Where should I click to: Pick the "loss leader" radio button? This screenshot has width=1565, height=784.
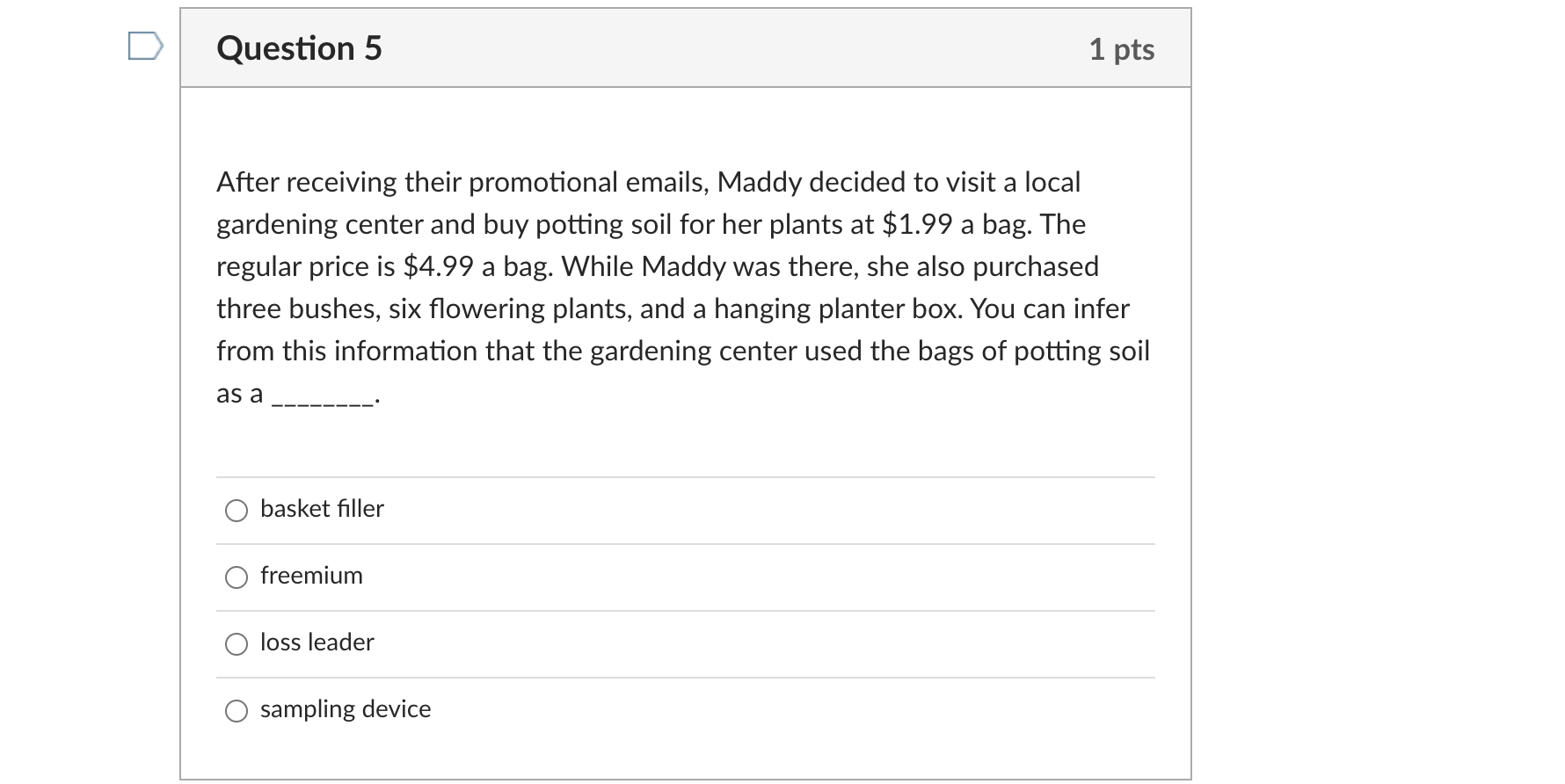pos(237,644)
